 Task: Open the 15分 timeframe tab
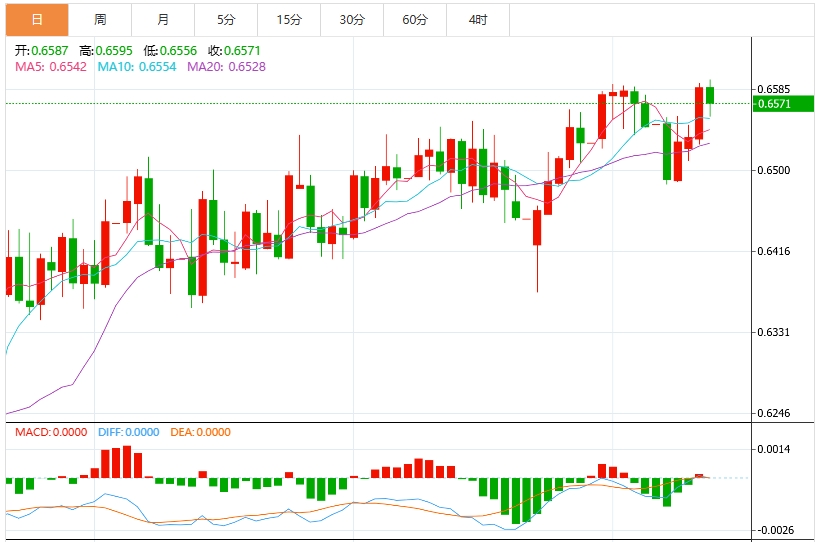pos(289,20)
